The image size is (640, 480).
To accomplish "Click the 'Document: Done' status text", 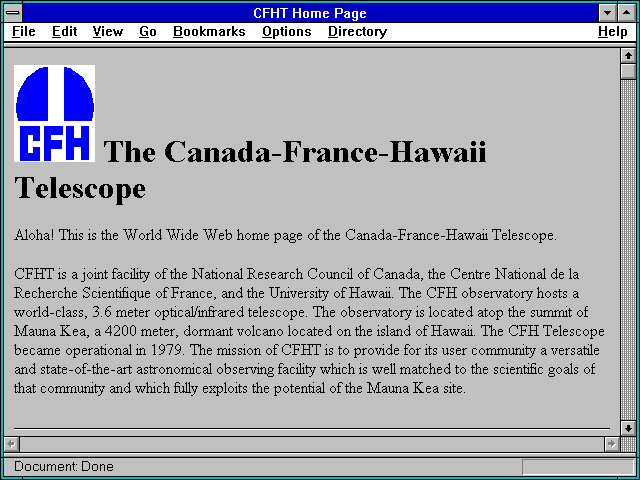I will [x=64, y=466].
